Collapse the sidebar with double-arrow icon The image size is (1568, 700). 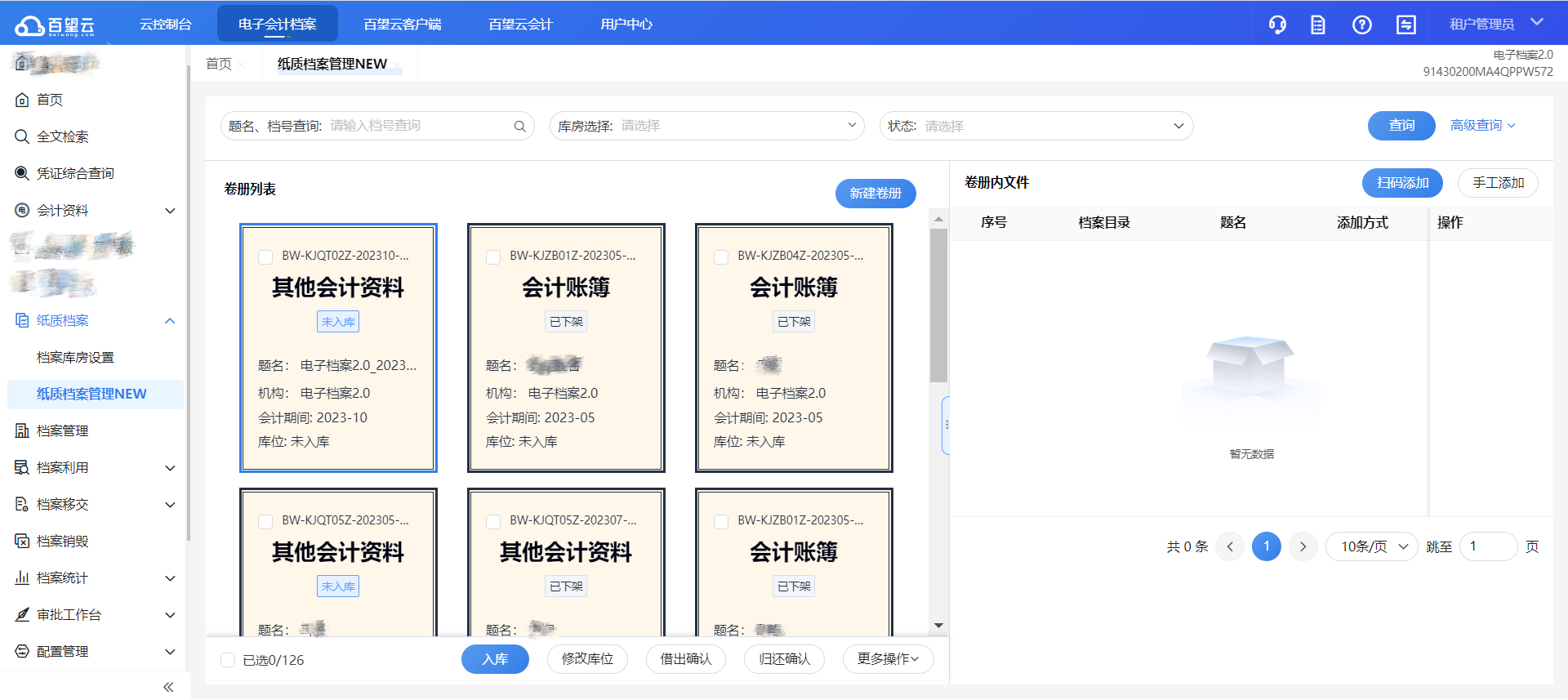point(168,687)
